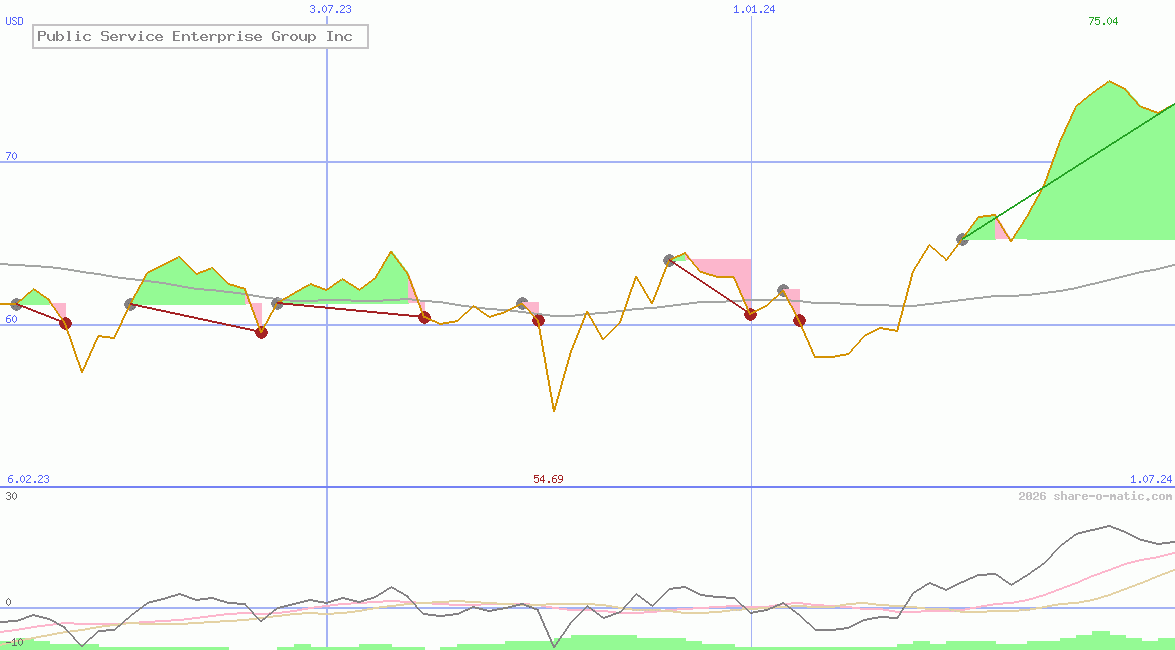Select the 1.01.24 date label

754,9
